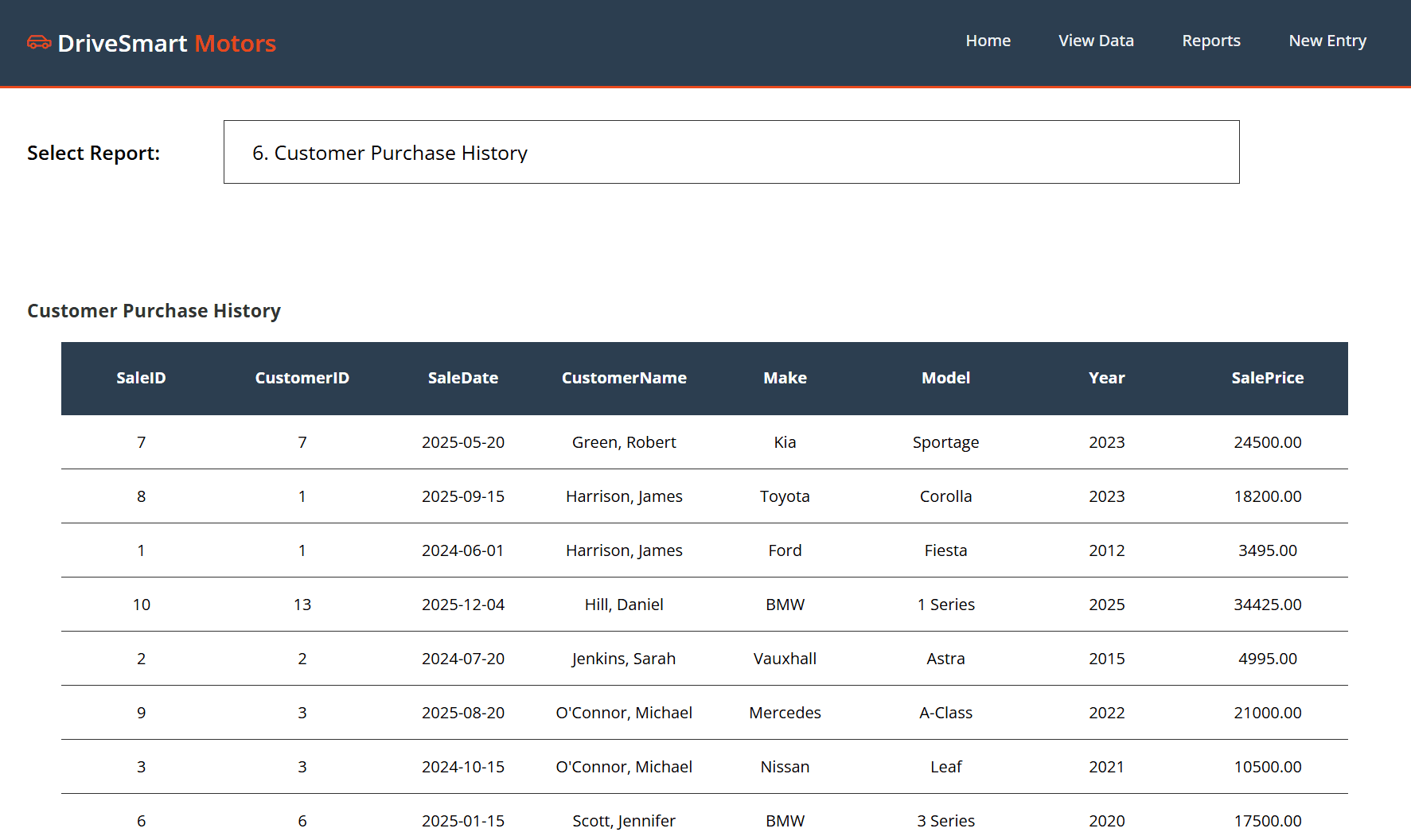Viewport: 1411px width, 840px height.
Task: Click the SaleID column header
Action: point(141,378)
